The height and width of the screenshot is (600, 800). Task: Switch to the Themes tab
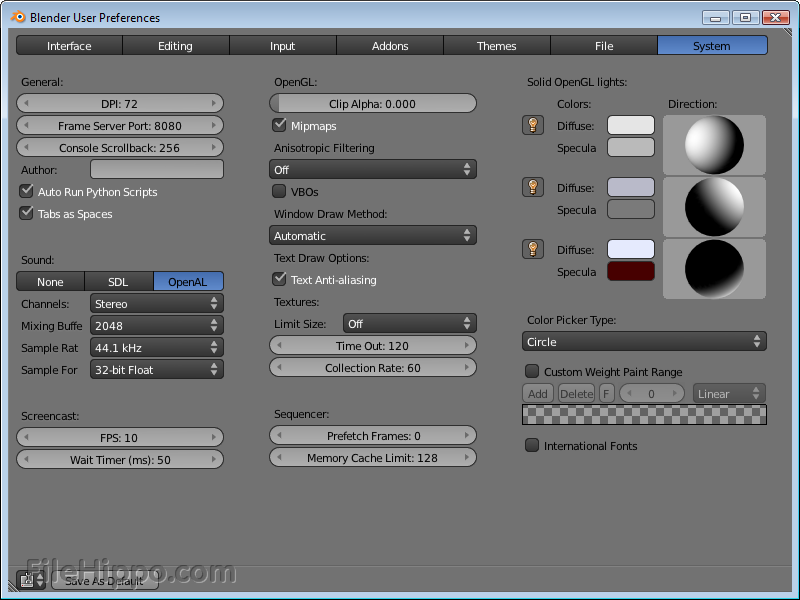tap(497, 45)
